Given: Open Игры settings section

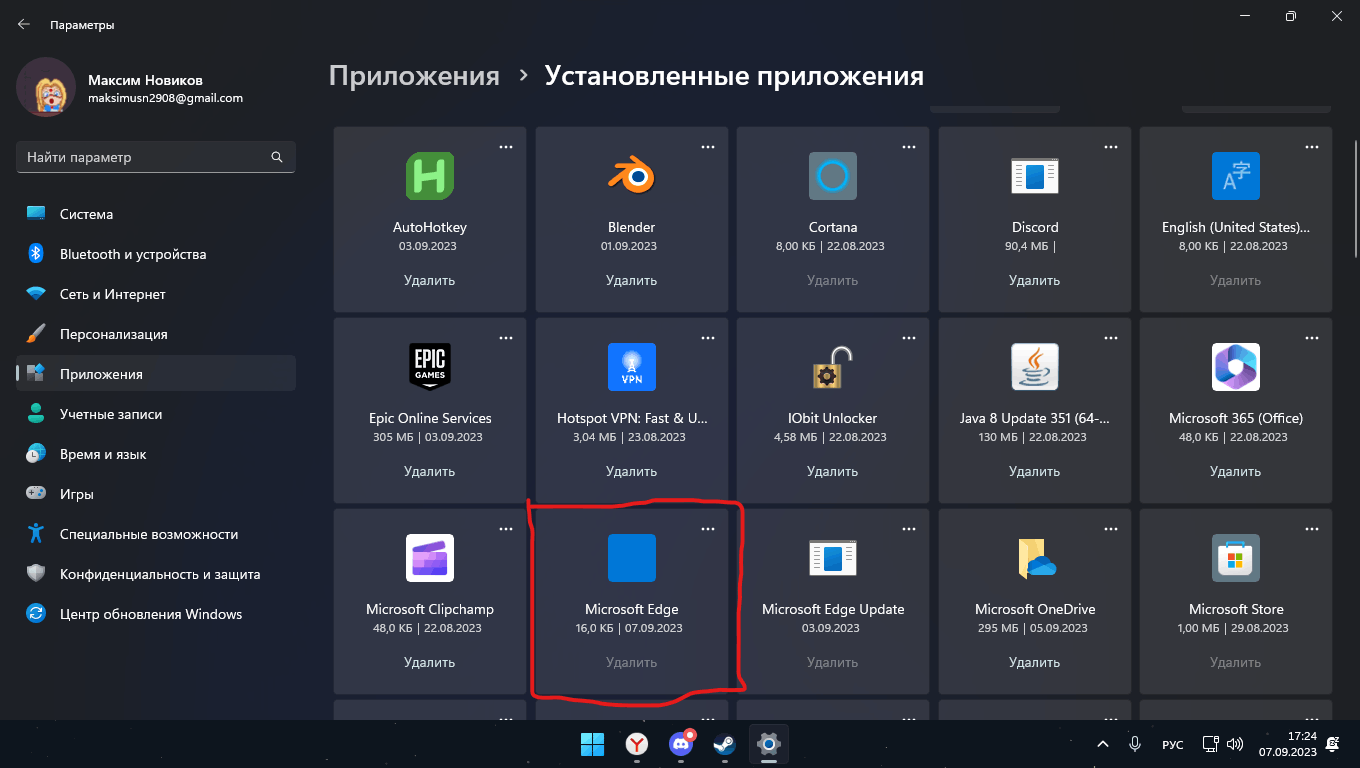Looking at the screenshot, I should [156, 494].
